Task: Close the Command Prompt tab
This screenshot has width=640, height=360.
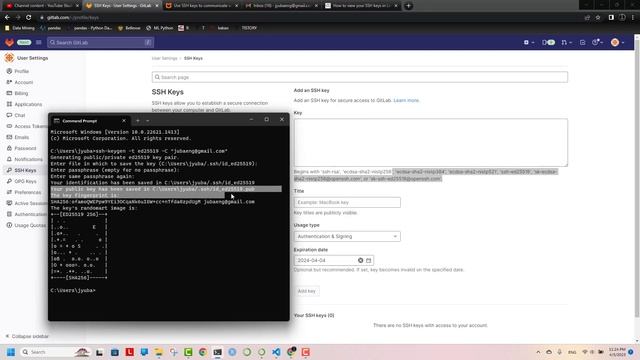Action: point(124,121)
